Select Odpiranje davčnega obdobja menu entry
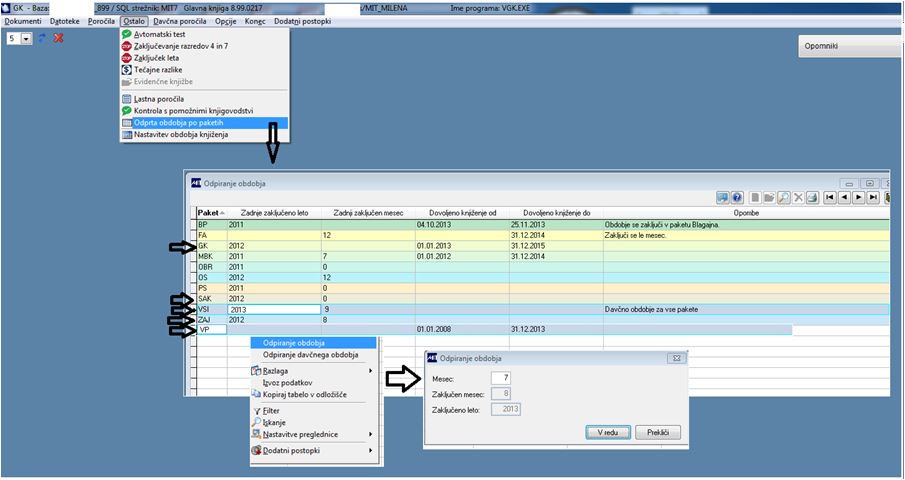The height and width of the screenshot is (480, 905). tap(311, 355)
